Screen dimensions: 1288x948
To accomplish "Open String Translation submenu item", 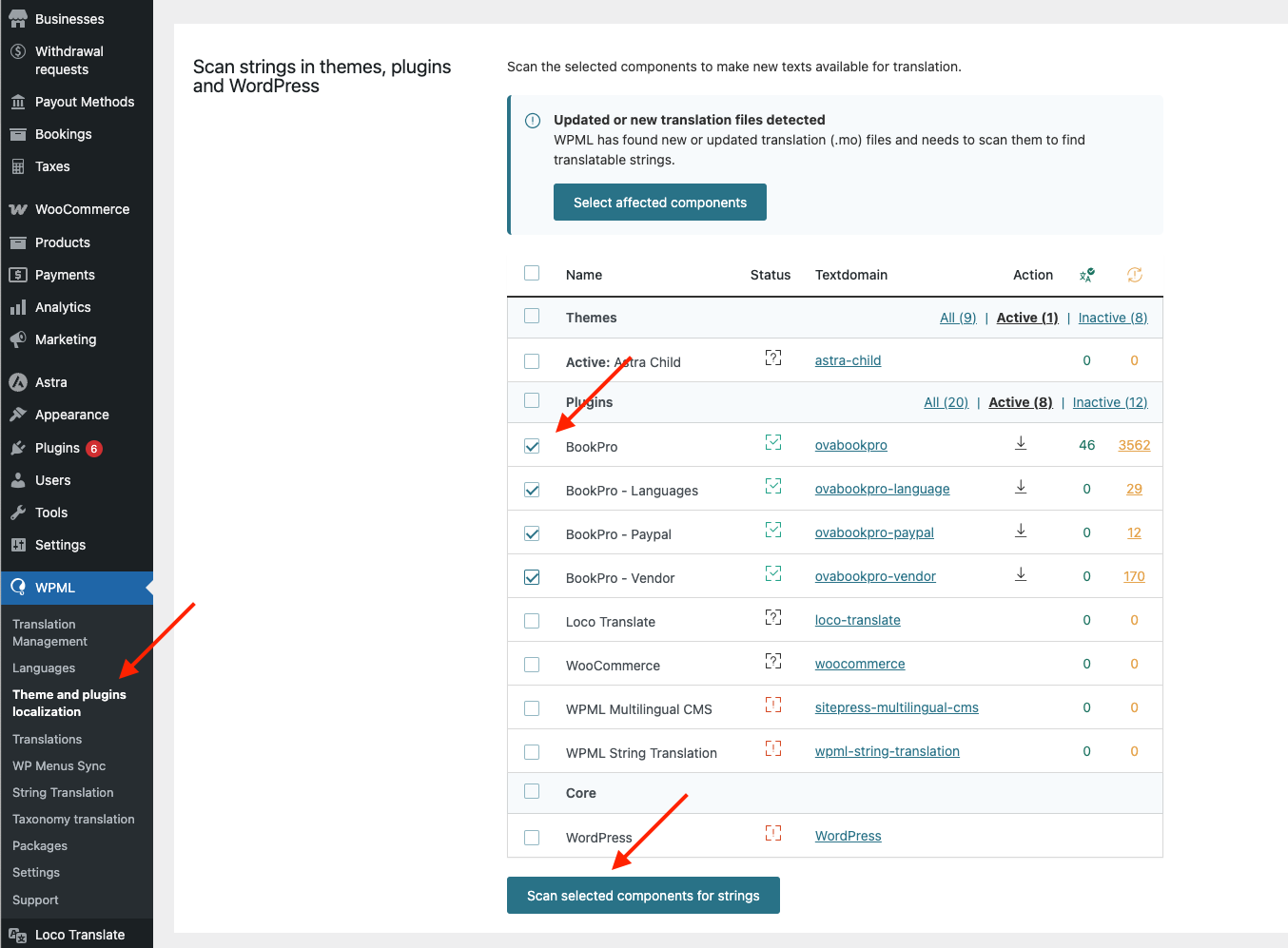I will coord(63,793).
